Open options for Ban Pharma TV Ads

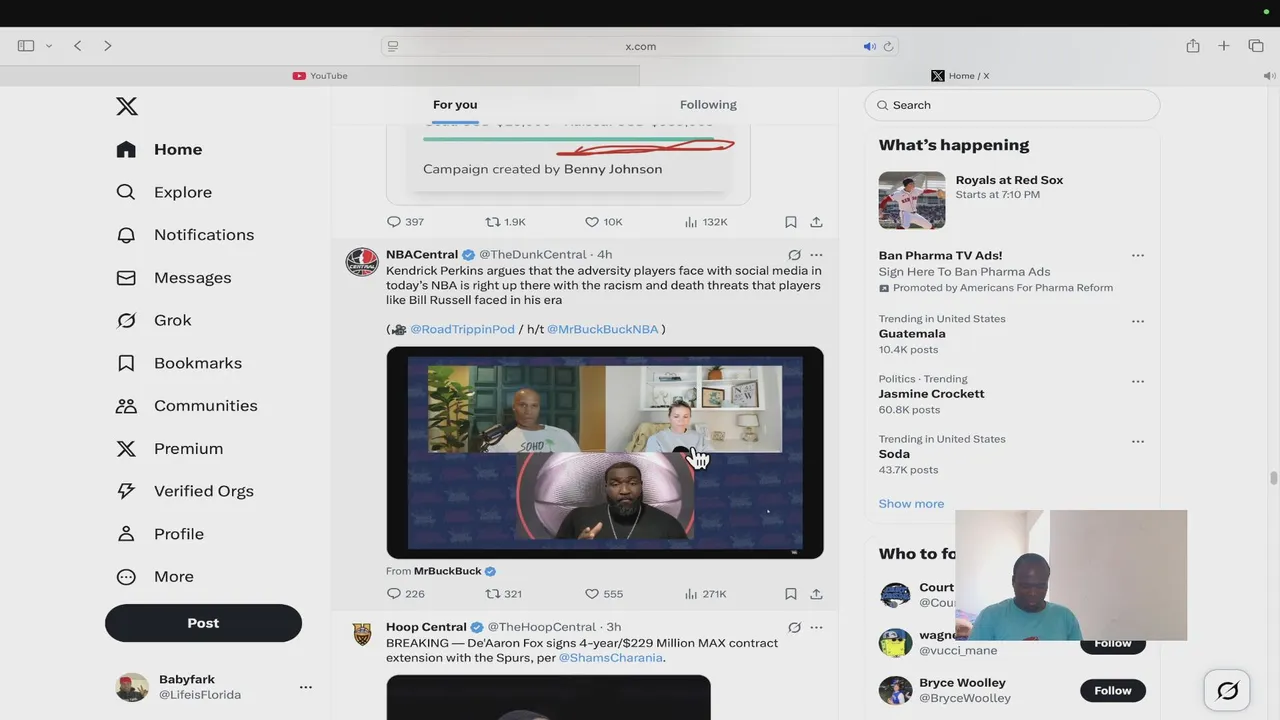point(1137,256)
